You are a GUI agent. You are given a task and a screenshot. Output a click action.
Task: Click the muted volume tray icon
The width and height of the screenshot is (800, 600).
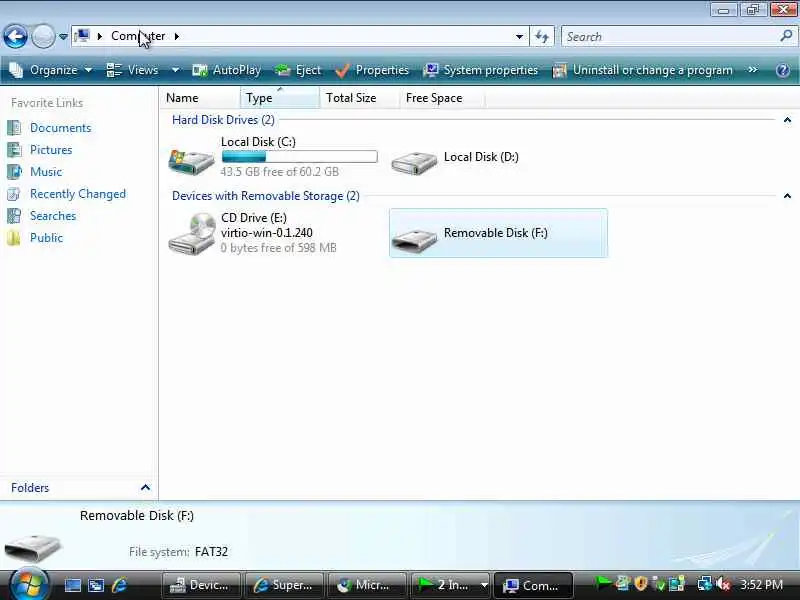[723, 584]
